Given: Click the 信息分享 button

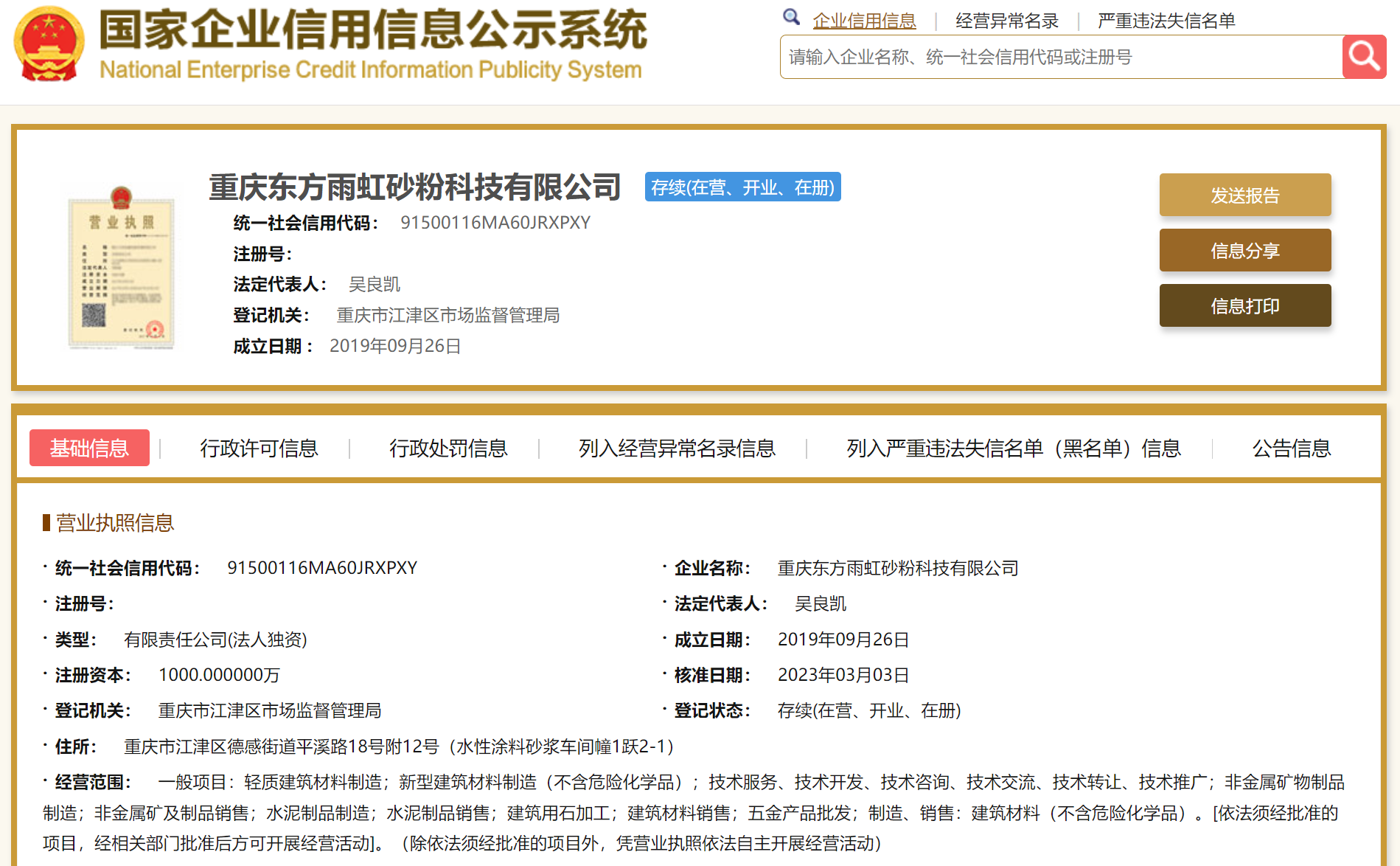Looking at the screenshot, I should [x=1245, y=250].
